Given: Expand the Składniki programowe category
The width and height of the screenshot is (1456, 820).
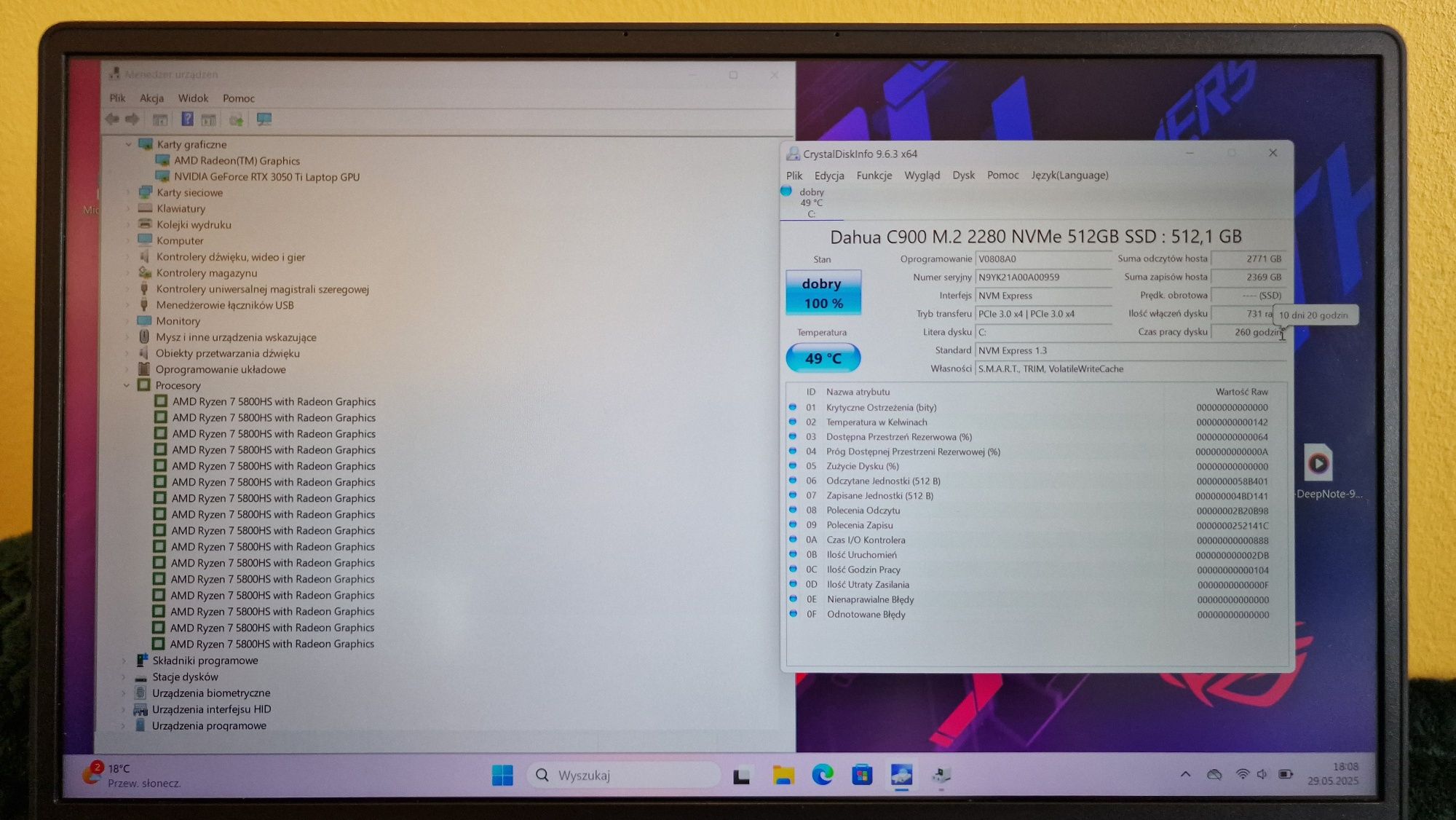Looking at the screenshot, I should (124, 661).
